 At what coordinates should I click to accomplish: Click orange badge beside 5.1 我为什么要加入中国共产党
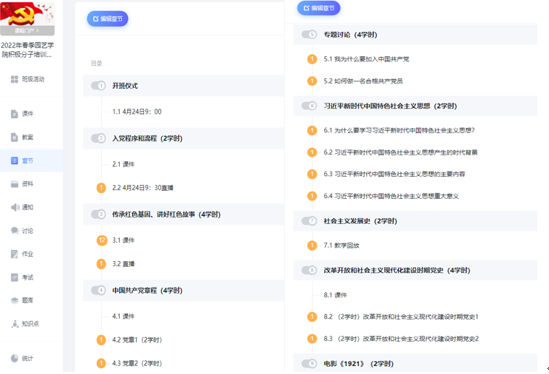tap(312, 59)
